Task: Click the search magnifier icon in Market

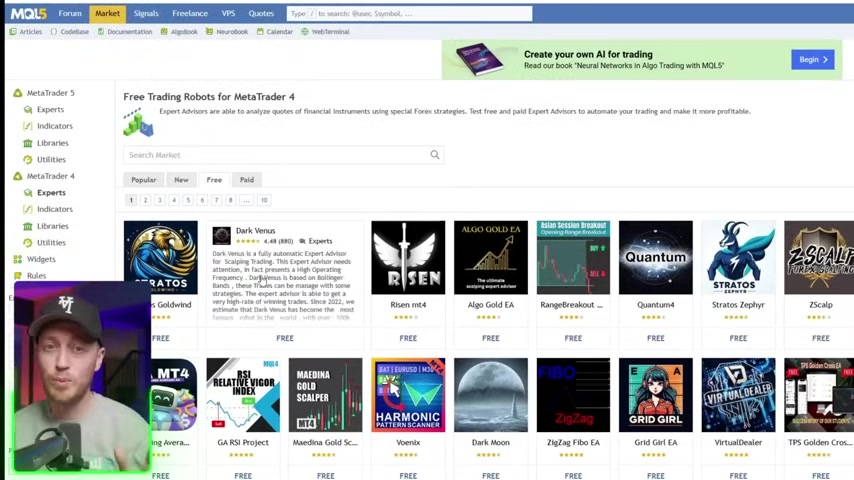Action: point(434,155)
